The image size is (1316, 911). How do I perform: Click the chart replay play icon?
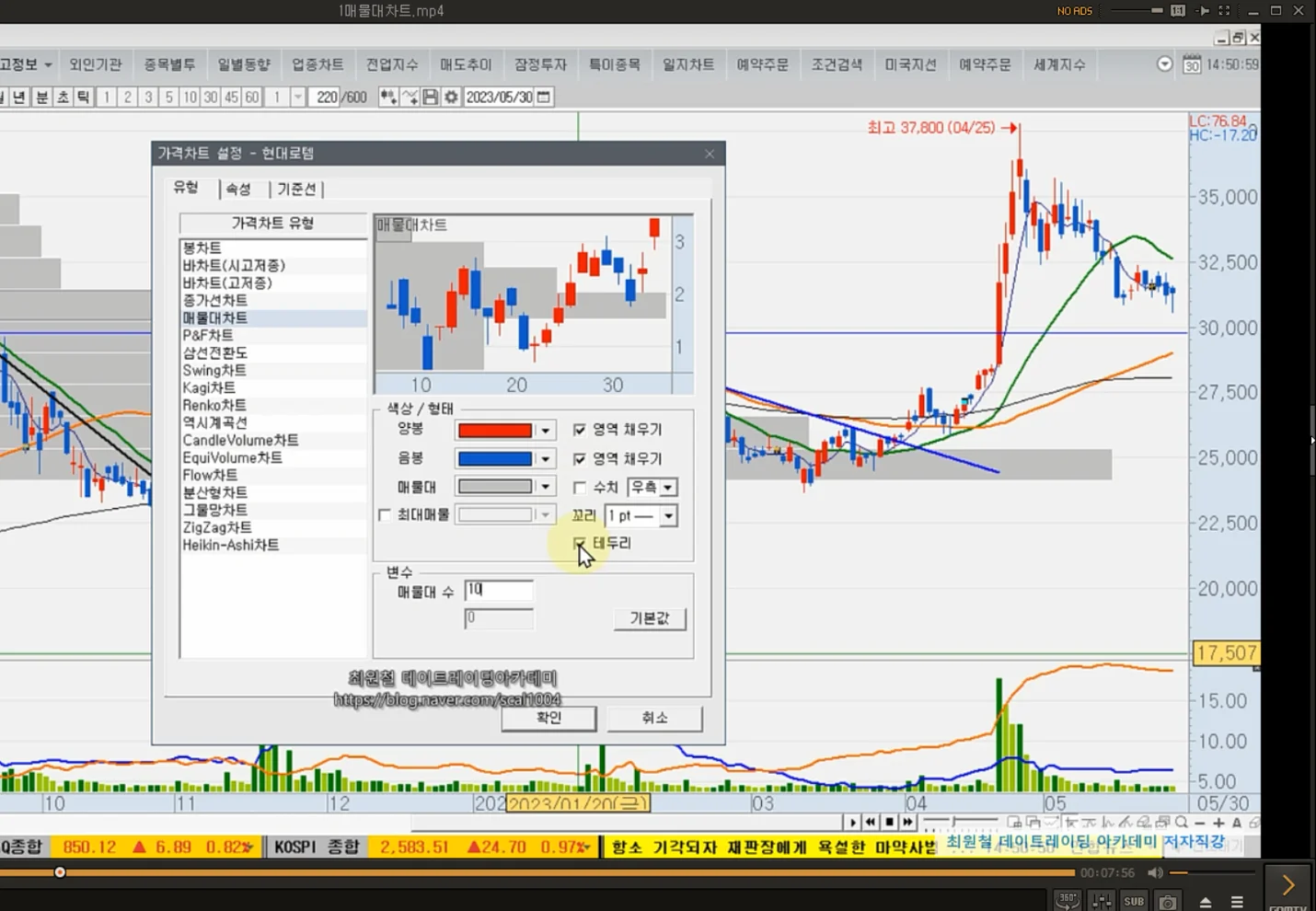click(853, 822)
